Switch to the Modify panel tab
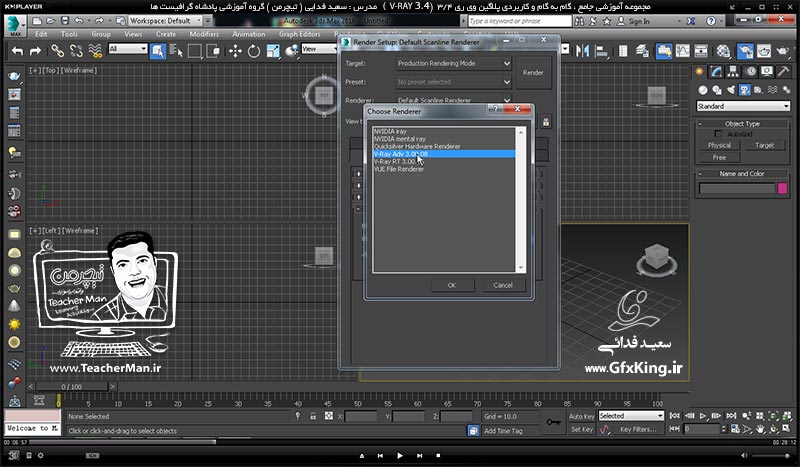 [716, 71]
